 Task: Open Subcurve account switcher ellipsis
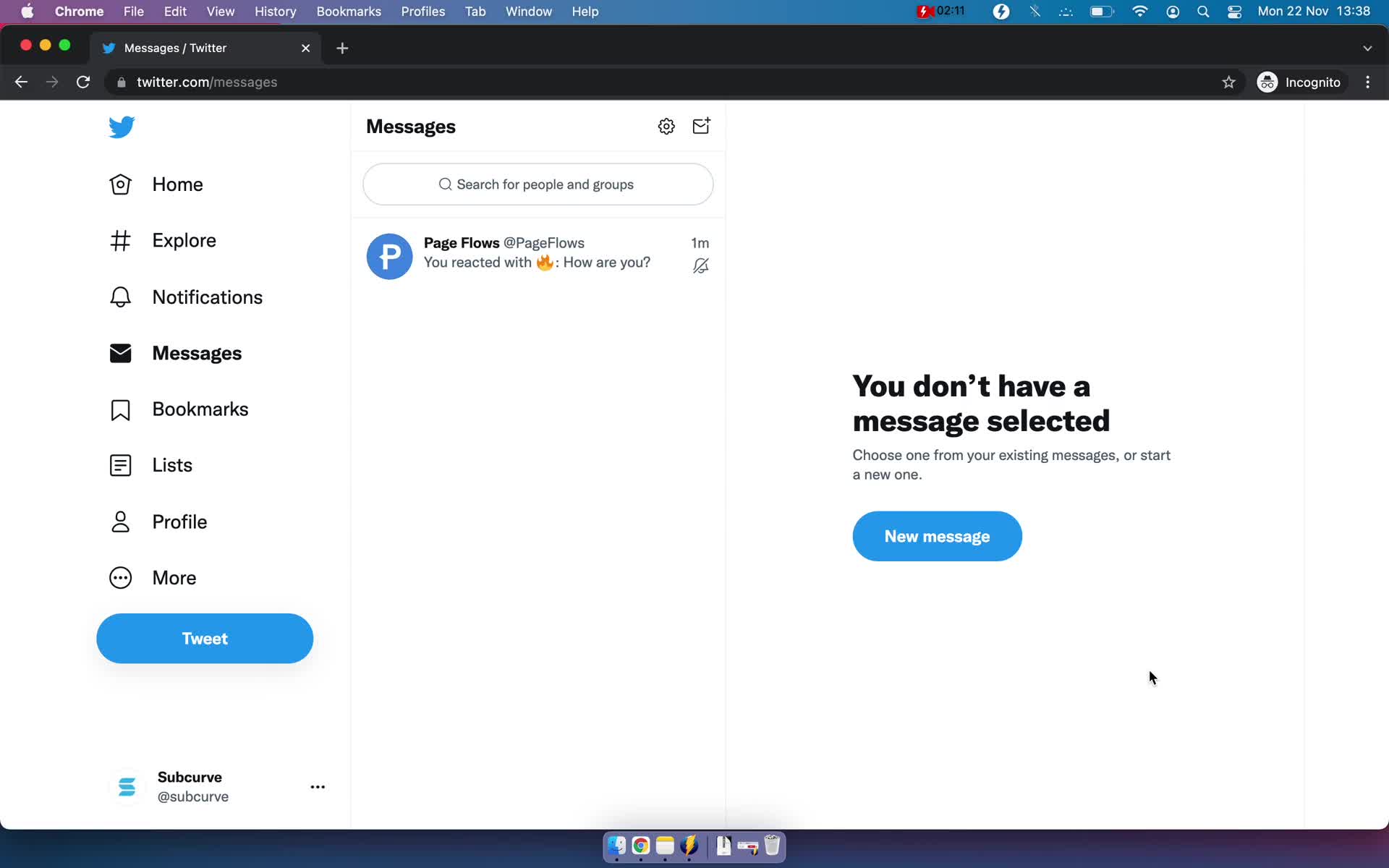pos(318,787)
